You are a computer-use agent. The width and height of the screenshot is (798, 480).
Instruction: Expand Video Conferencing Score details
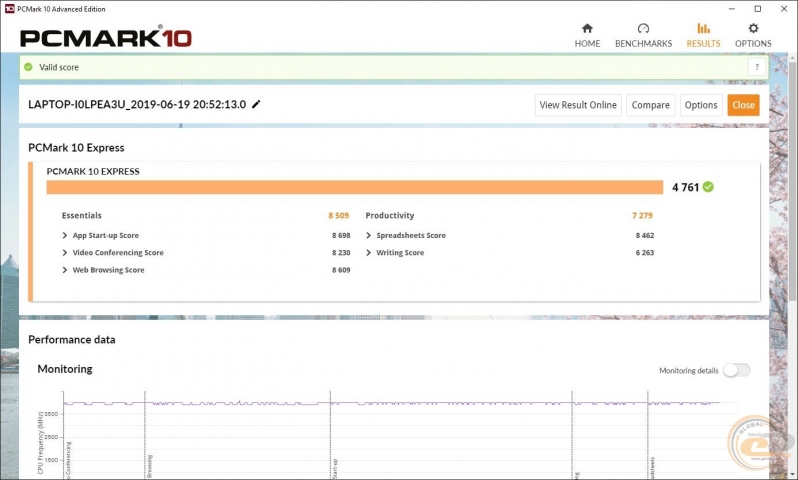tap(65, 252)
